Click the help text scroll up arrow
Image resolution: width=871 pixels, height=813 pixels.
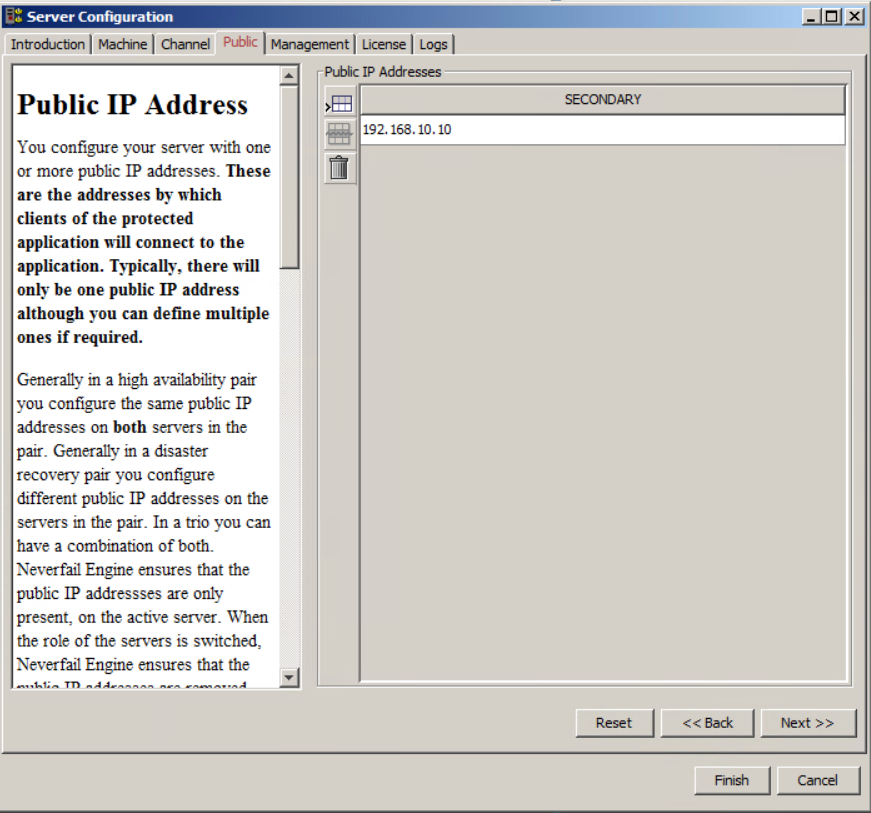pyautogui.click(x=290, y=76)
